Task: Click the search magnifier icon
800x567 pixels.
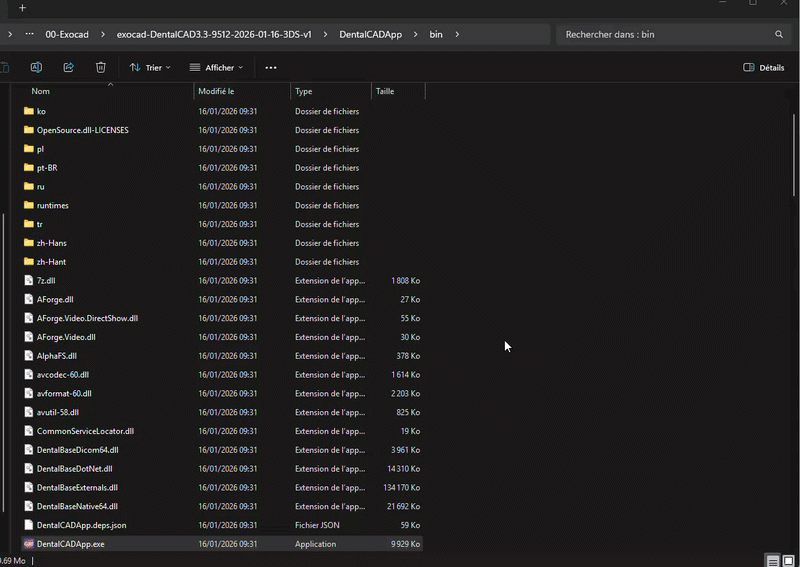Action: 779,34
